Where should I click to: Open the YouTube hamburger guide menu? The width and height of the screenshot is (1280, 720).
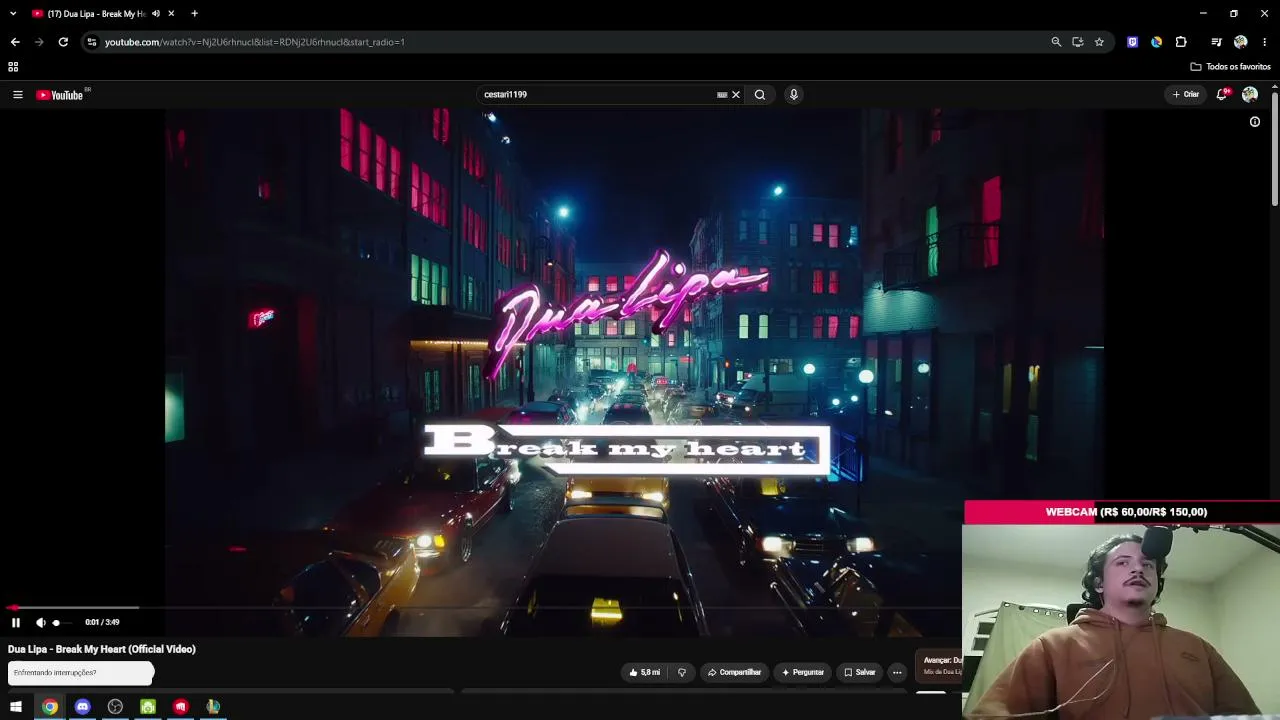click(x=18, y=95)
